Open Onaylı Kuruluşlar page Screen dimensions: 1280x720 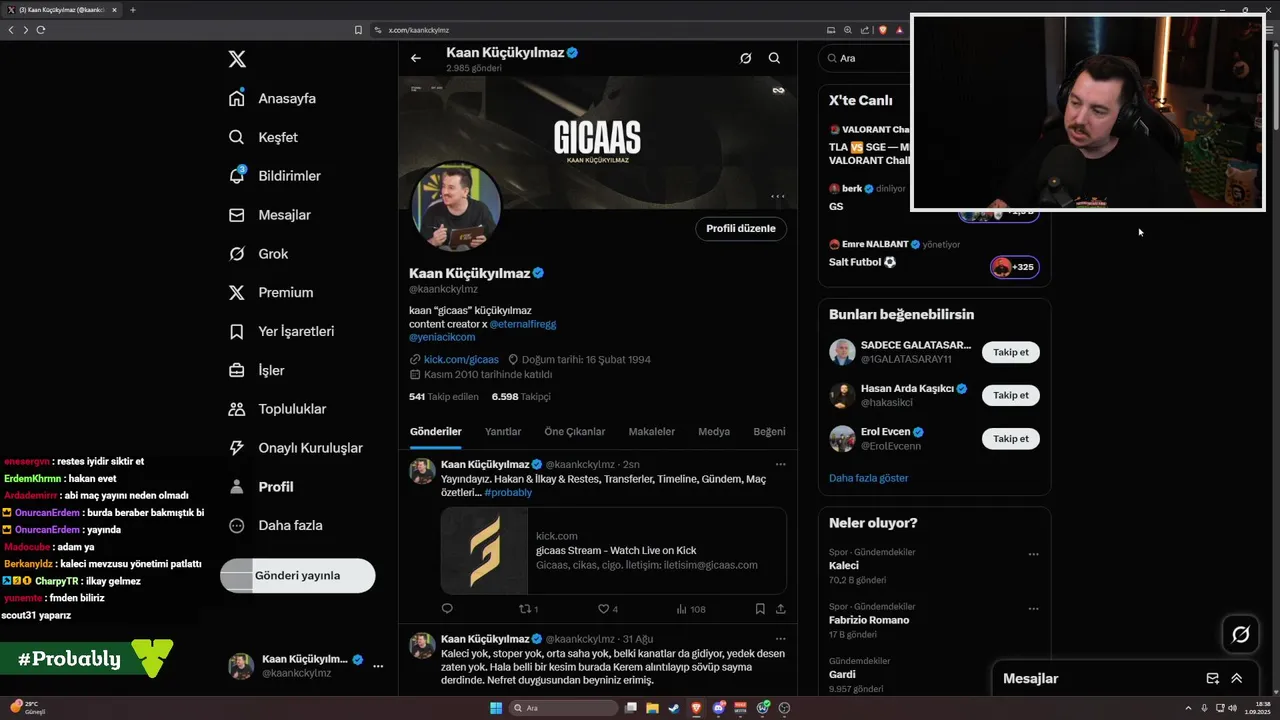pos(295,448)
